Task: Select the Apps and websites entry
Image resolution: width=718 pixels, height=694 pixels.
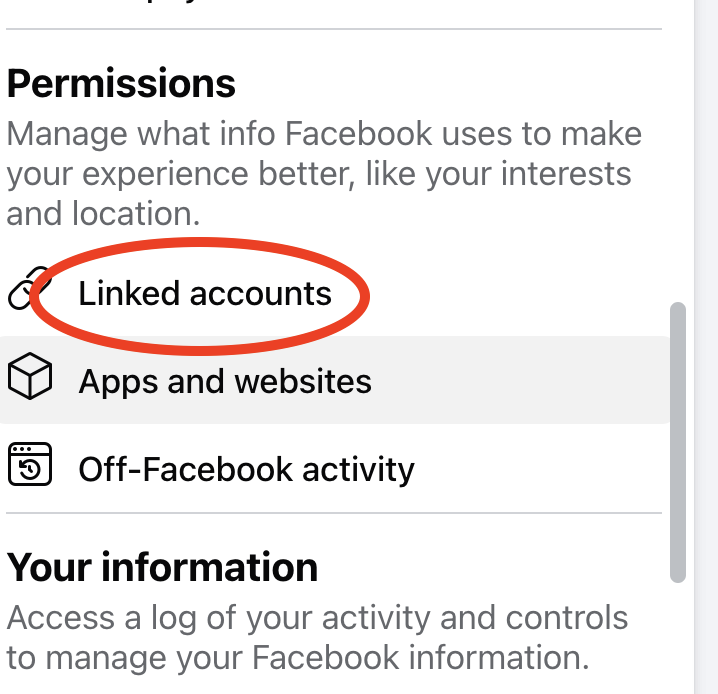Action: [225, 381]
